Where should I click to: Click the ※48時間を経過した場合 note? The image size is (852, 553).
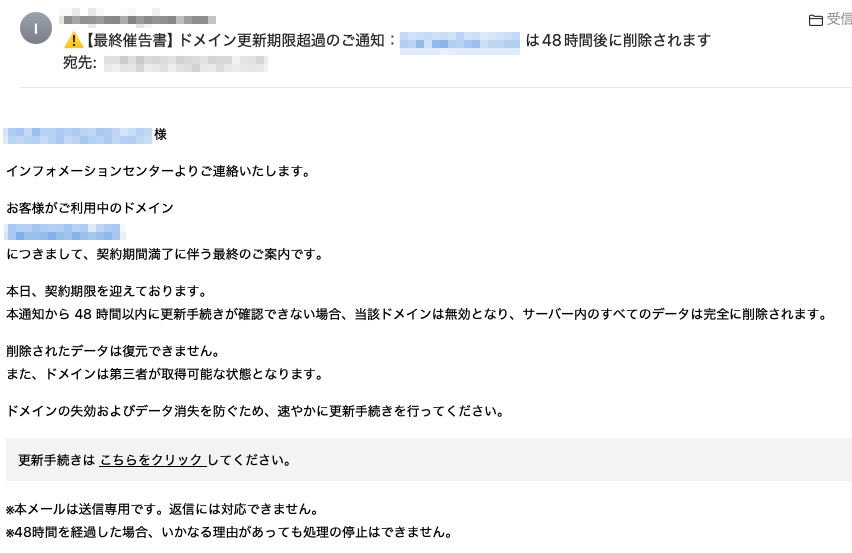click(229, 532)
